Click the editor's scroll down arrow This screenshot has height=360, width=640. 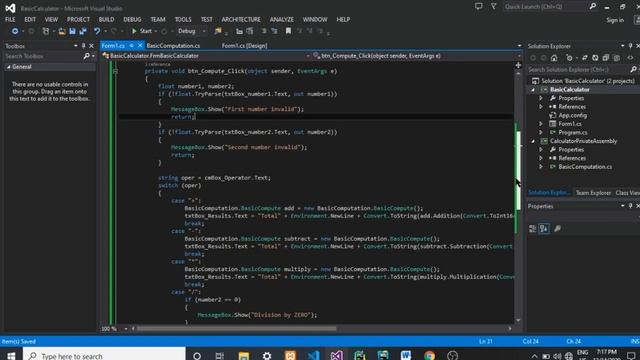[x=518, y=320]
